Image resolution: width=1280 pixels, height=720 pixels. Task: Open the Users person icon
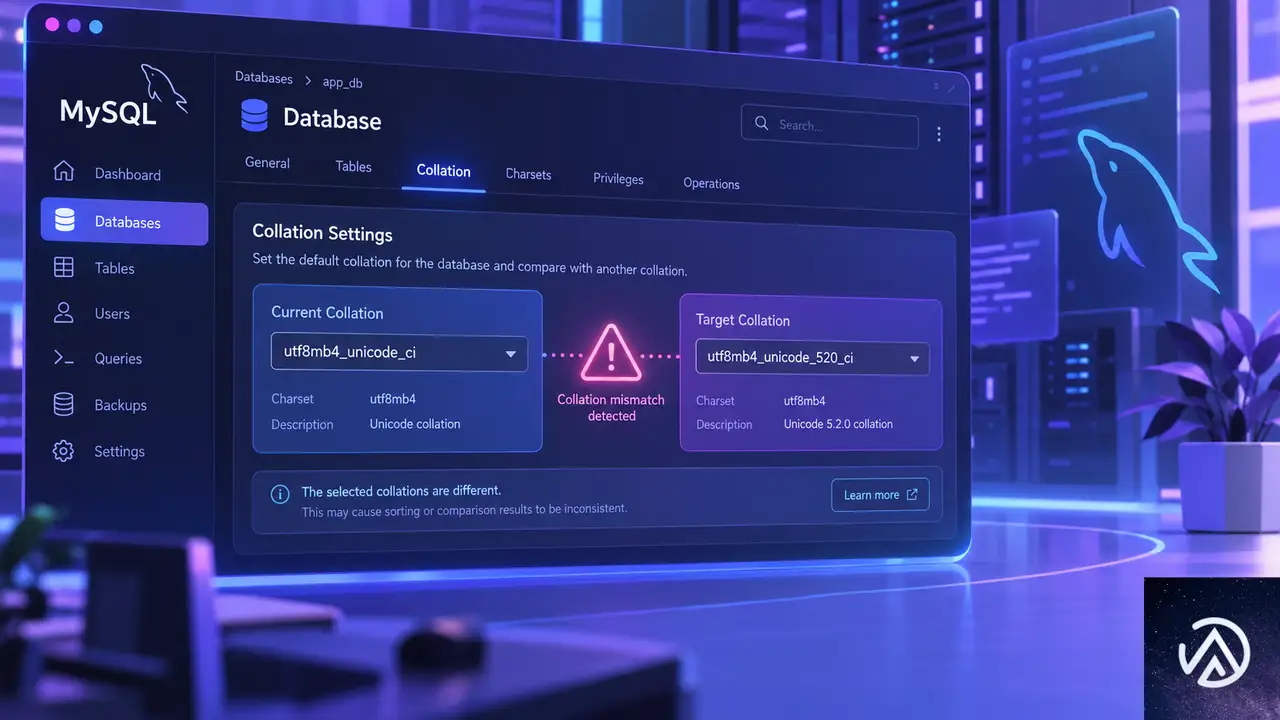(64, 312)
